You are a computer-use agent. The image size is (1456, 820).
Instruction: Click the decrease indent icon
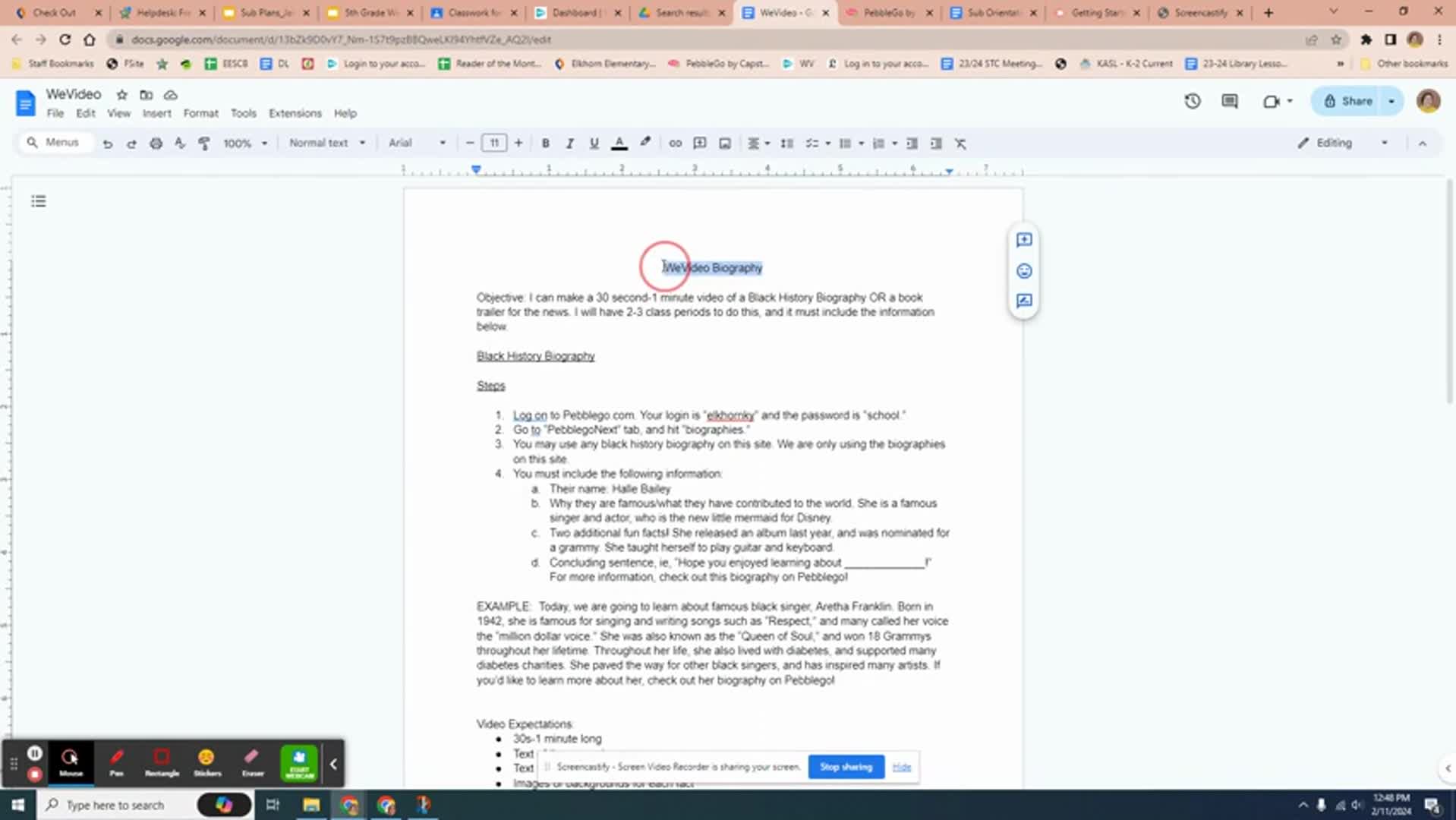912,143
